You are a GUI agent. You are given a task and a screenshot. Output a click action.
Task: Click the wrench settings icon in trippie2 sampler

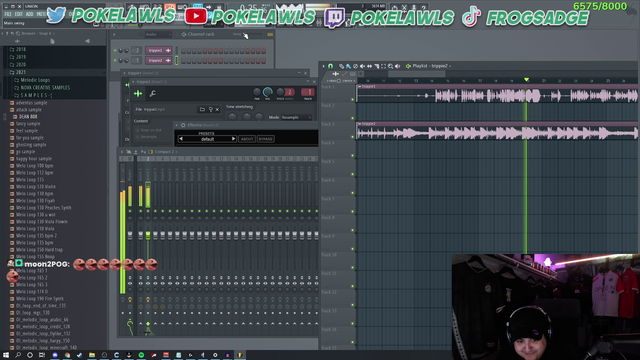click(153, 94)
